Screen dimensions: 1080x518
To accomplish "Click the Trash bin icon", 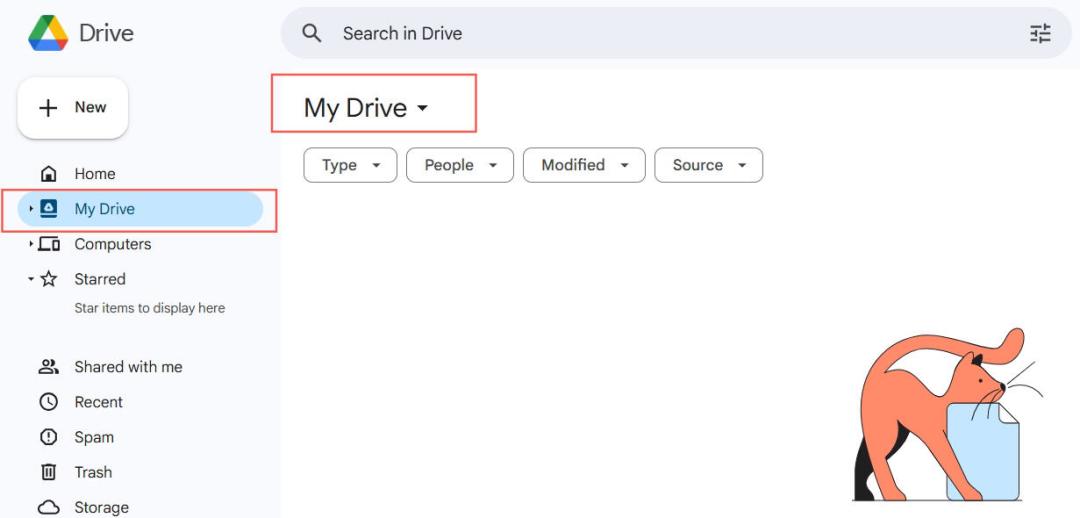I will point(48,472).
